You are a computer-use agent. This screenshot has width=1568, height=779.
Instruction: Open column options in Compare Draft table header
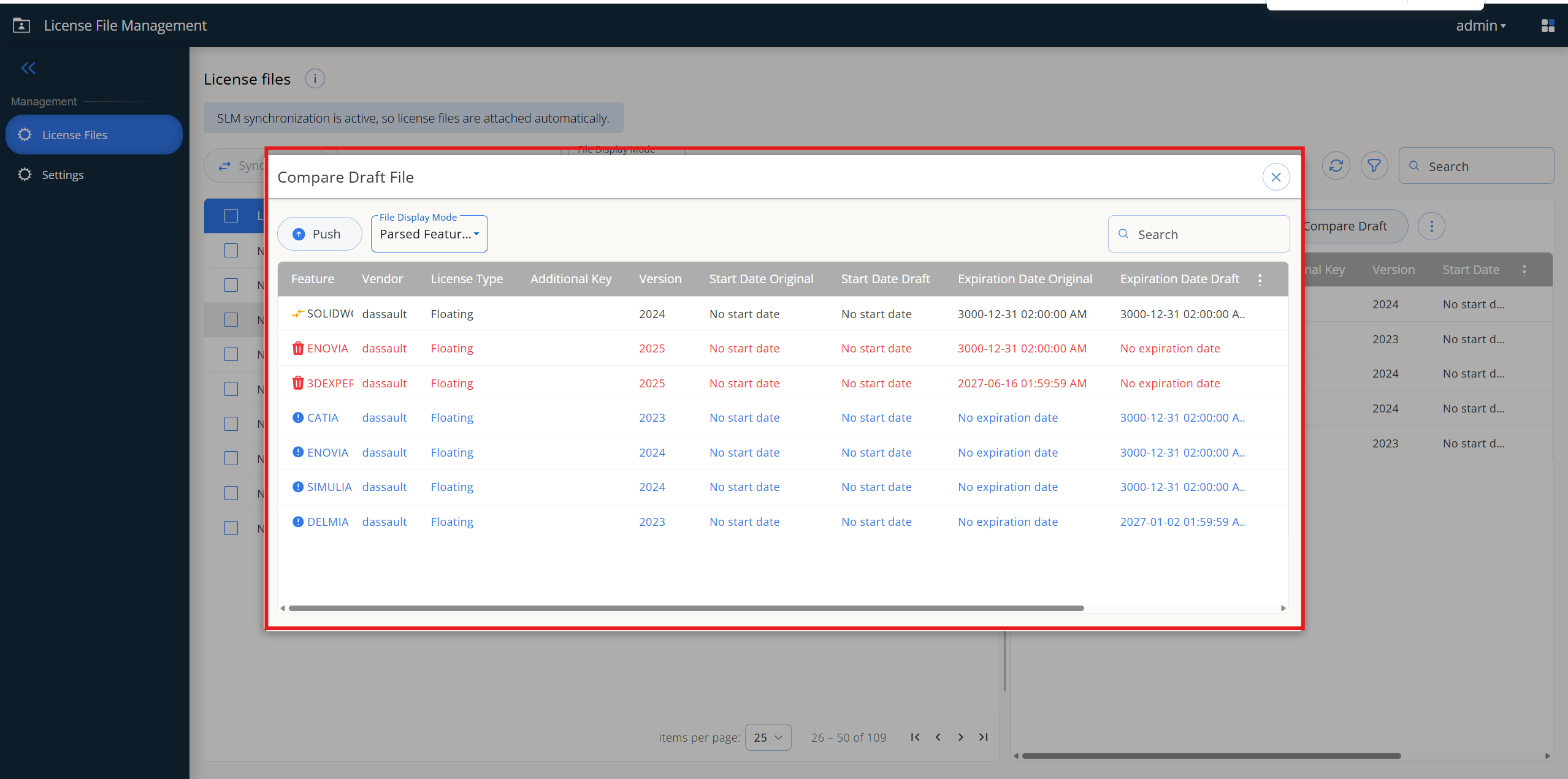point(1260,279)
